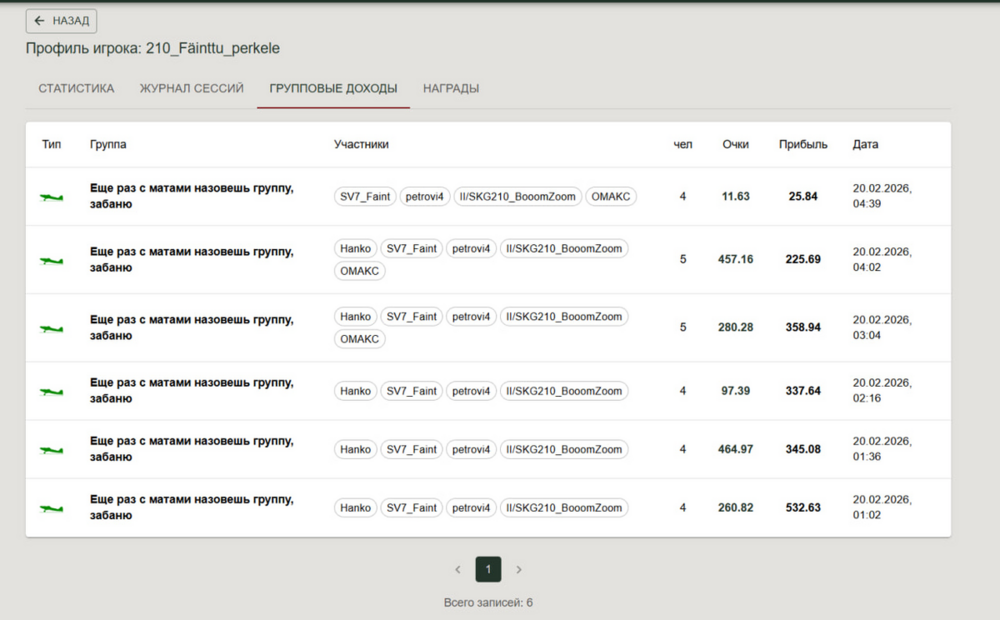Click the green plane icon in the 01:36 row
The width and height of the screenshot is (1000, 620).
[x=51, y=450]
